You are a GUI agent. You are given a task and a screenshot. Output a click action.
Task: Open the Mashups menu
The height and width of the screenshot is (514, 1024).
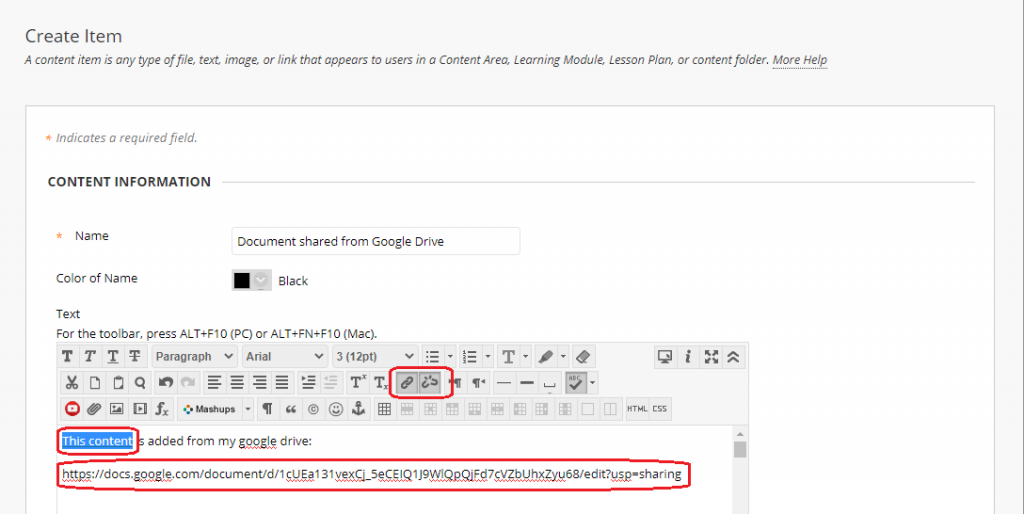216,409
